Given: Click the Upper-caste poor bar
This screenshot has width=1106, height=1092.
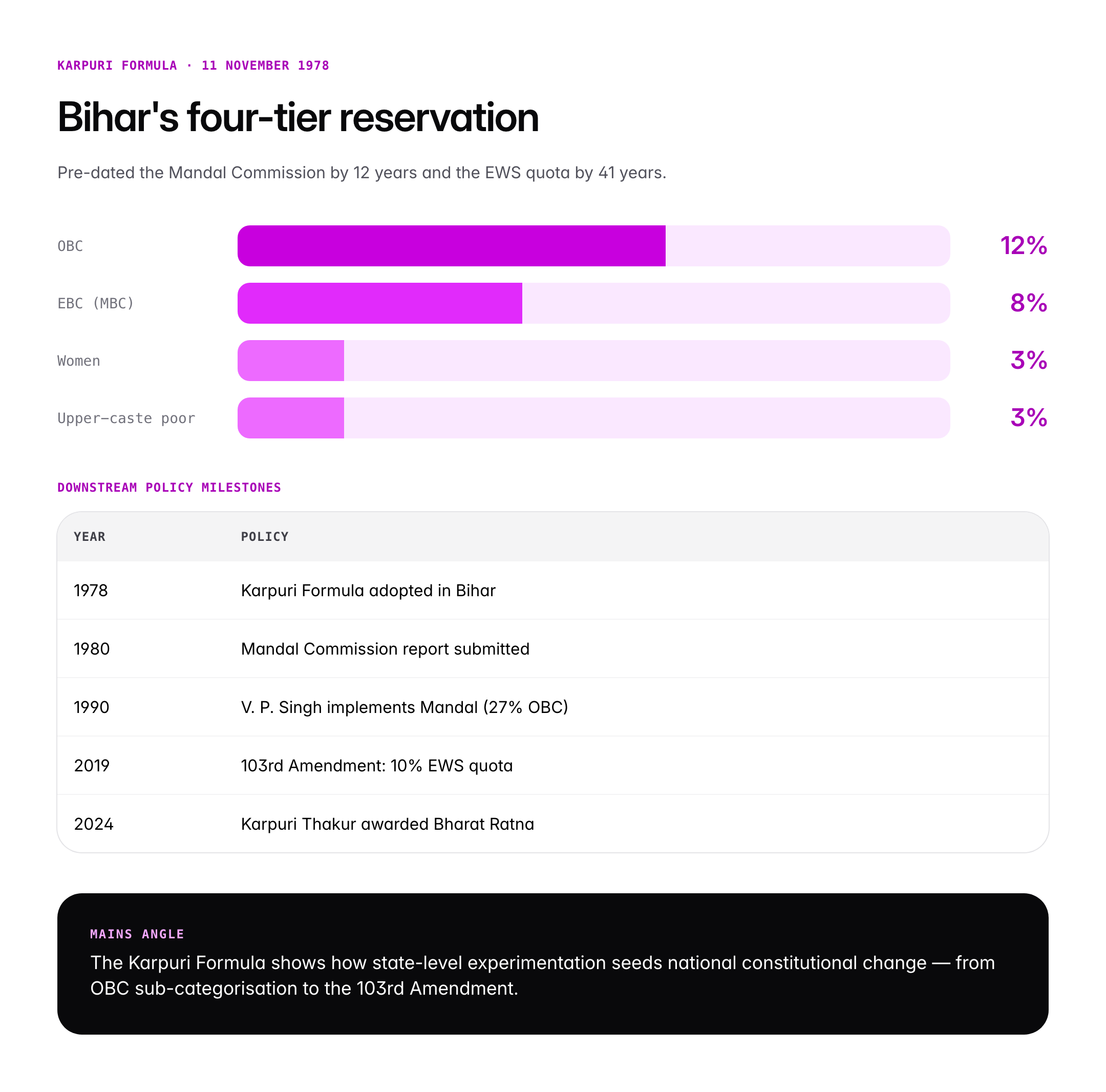Looking at the screenshot, I should (x=291, y=418).
